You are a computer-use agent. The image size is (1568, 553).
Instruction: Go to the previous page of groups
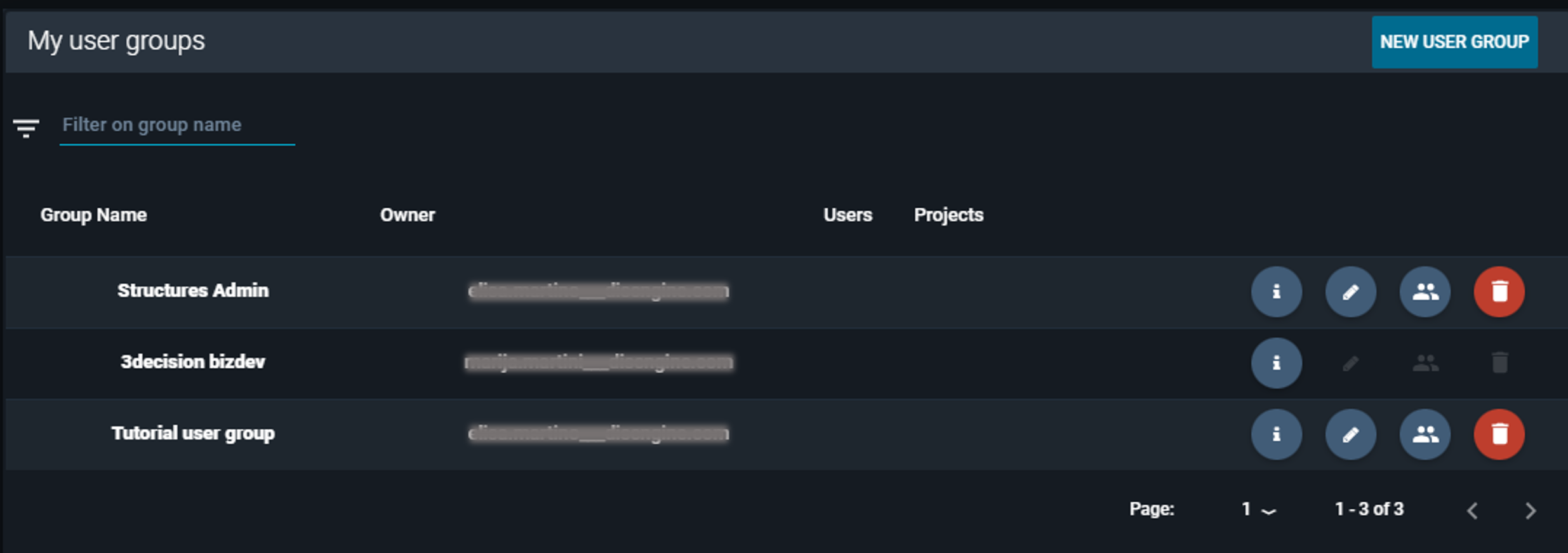[1472, 510]
